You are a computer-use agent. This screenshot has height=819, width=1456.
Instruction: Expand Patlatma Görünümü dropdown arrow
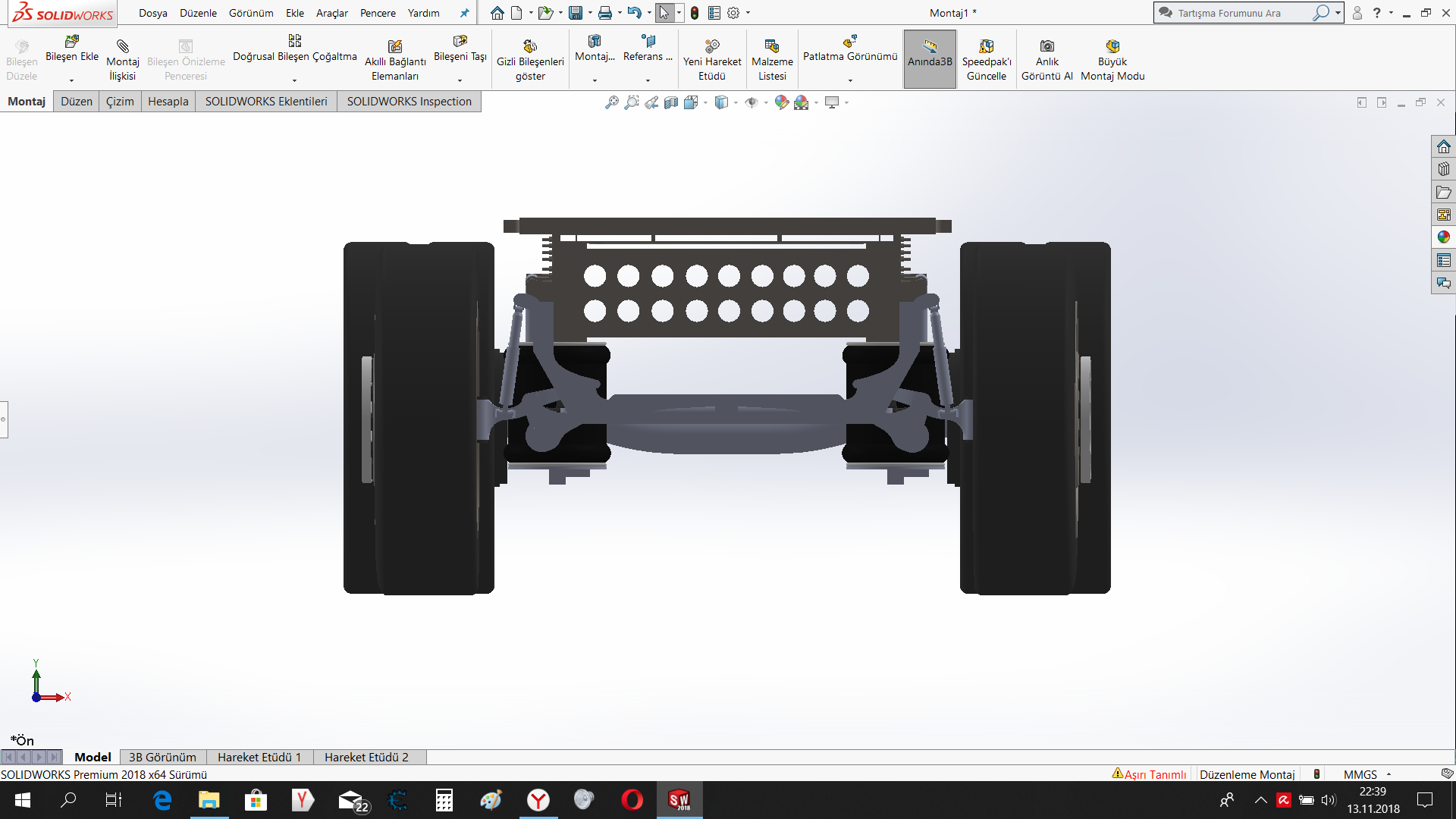(x=850, y=80)
